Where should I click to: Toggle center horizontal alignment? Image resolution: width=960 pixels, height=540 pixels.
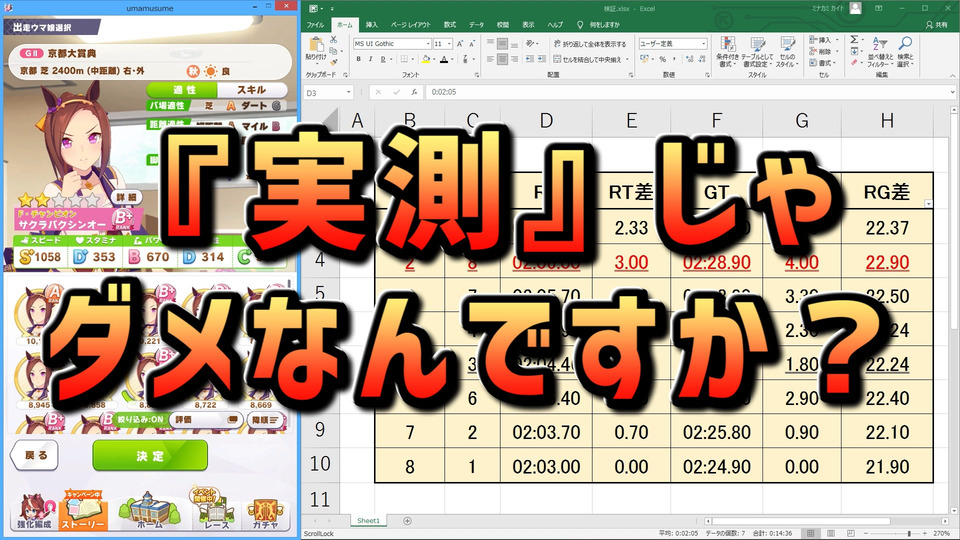(502, 59)
